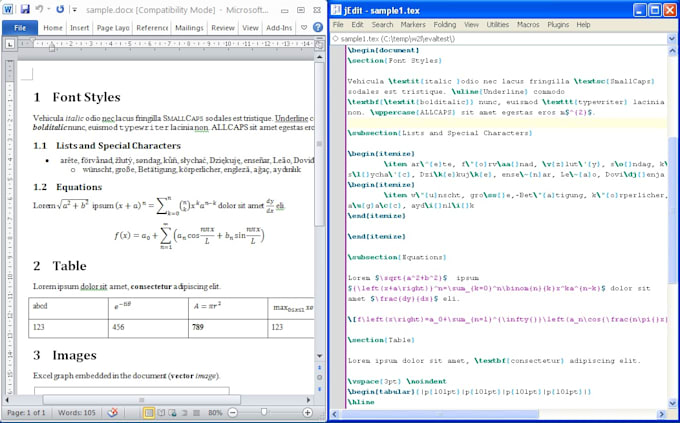Click the Words: 105 count in status bar
This screenshot has width=680, height=423.
(x=78, y=412)
